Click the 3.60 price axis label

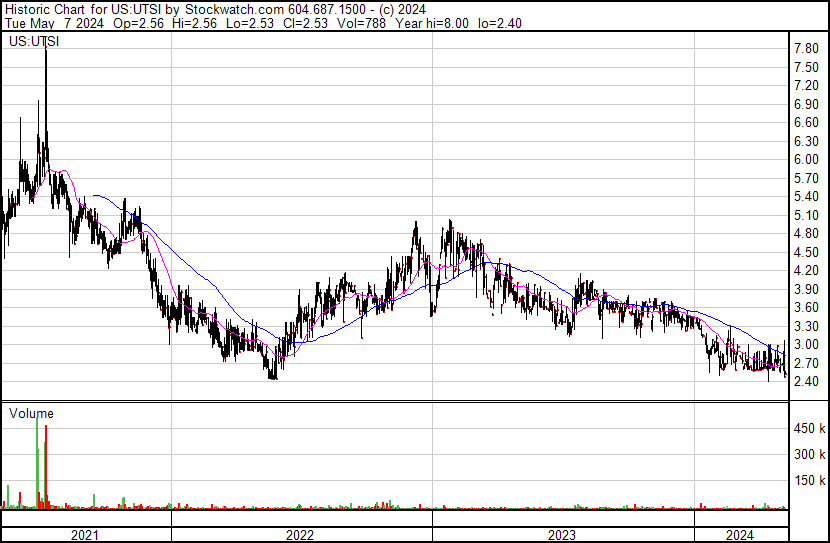[806, 308]
